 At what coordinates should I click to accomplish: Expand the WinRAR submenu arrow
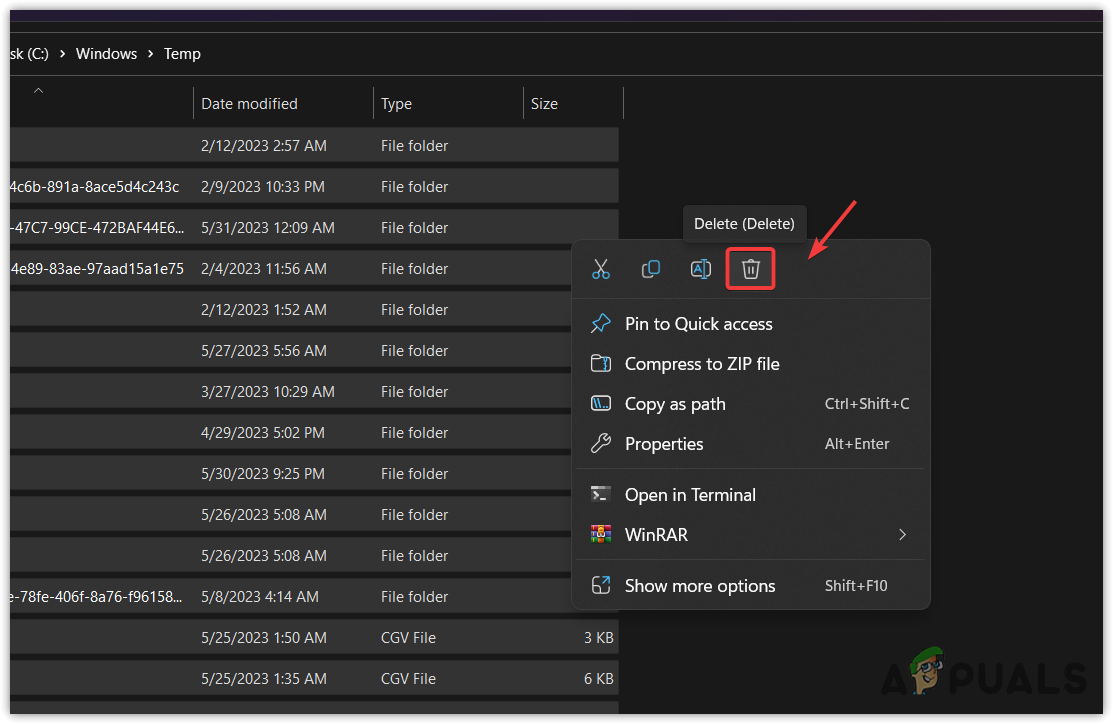902,534
